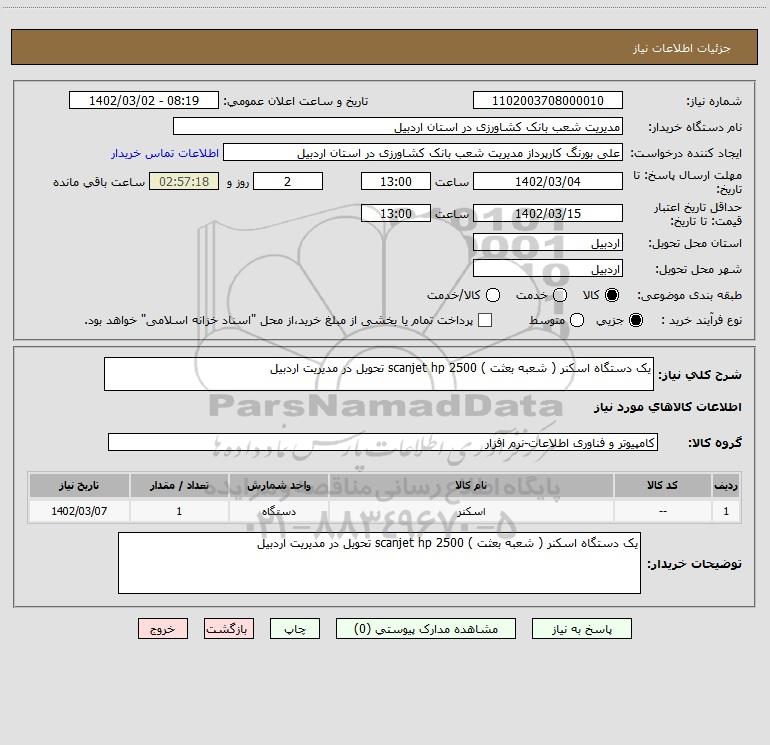Click the استان محل تحویل field

[548, 242]
